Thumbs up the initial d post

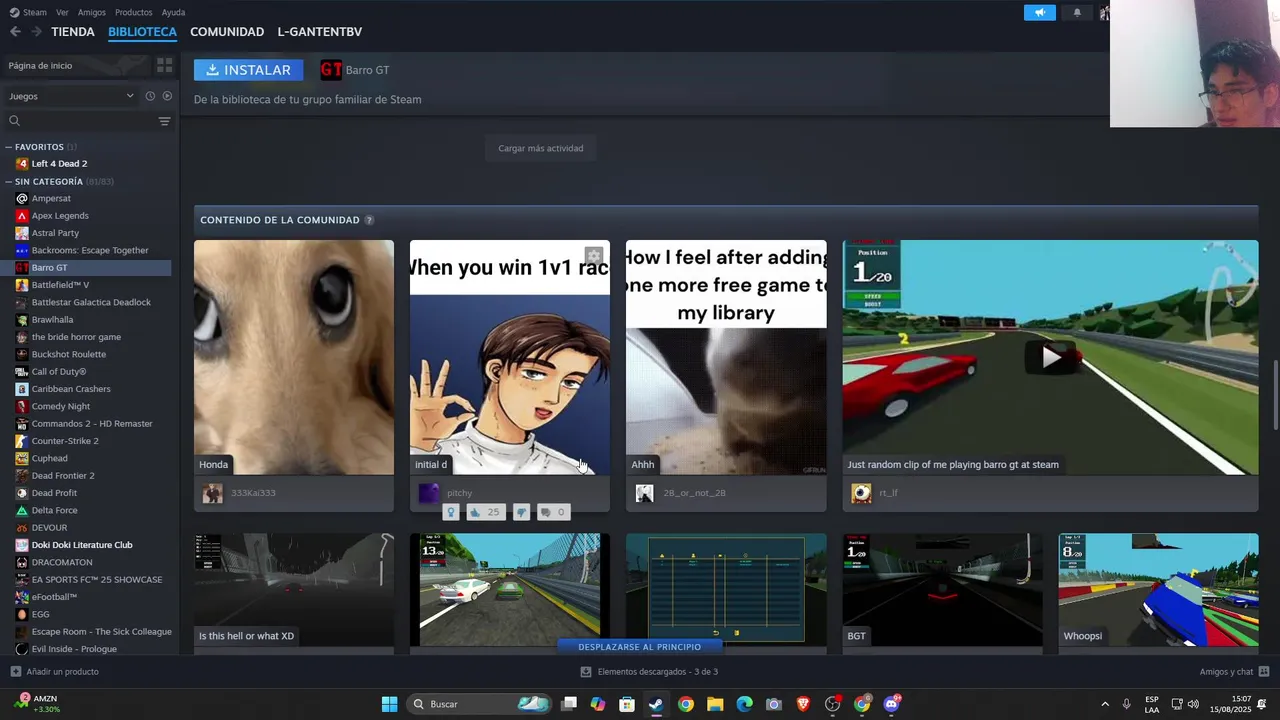(x=484, y=512)
